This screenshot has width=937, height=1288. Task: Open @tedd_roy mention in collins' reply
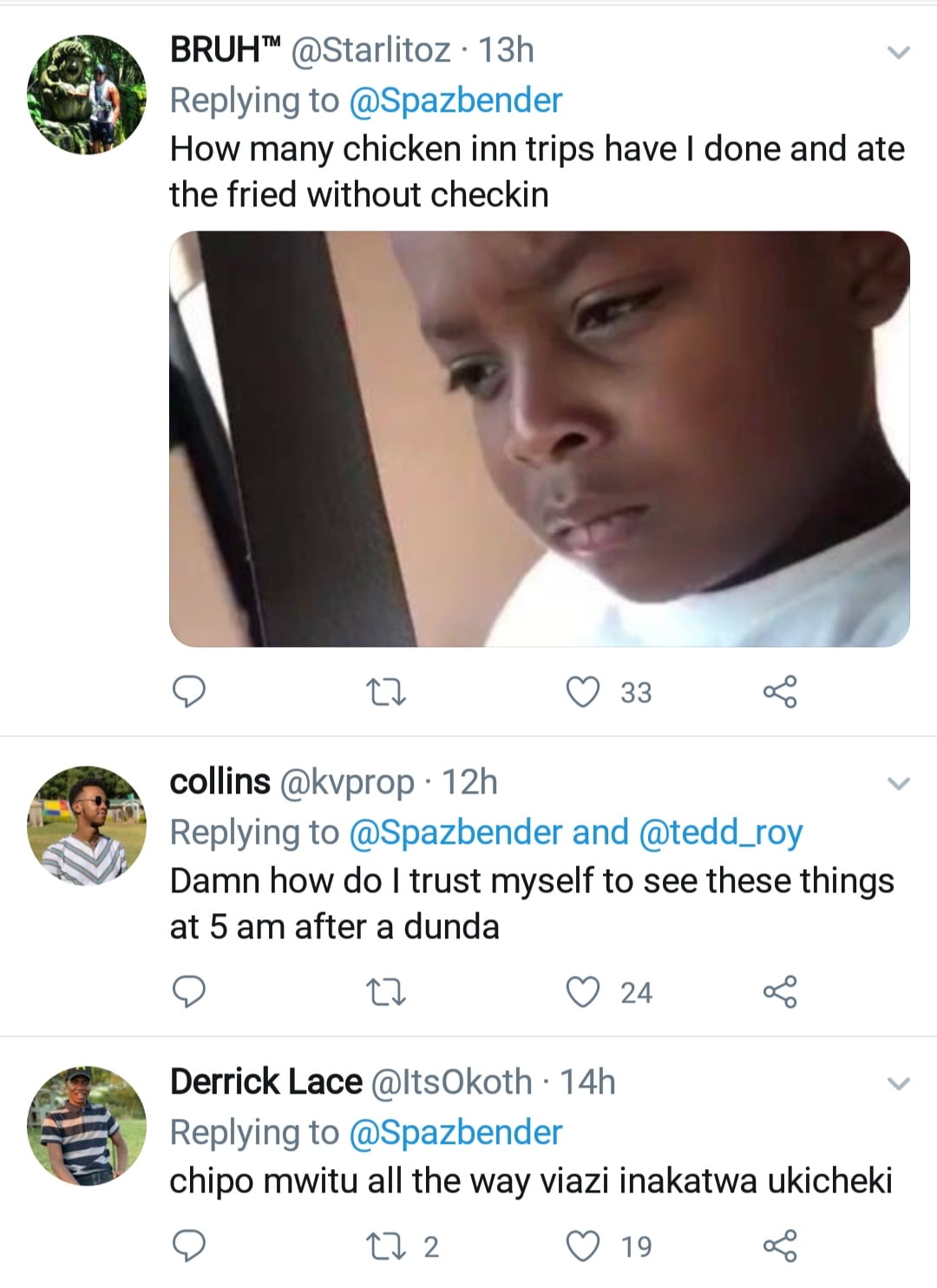(720, 833)
